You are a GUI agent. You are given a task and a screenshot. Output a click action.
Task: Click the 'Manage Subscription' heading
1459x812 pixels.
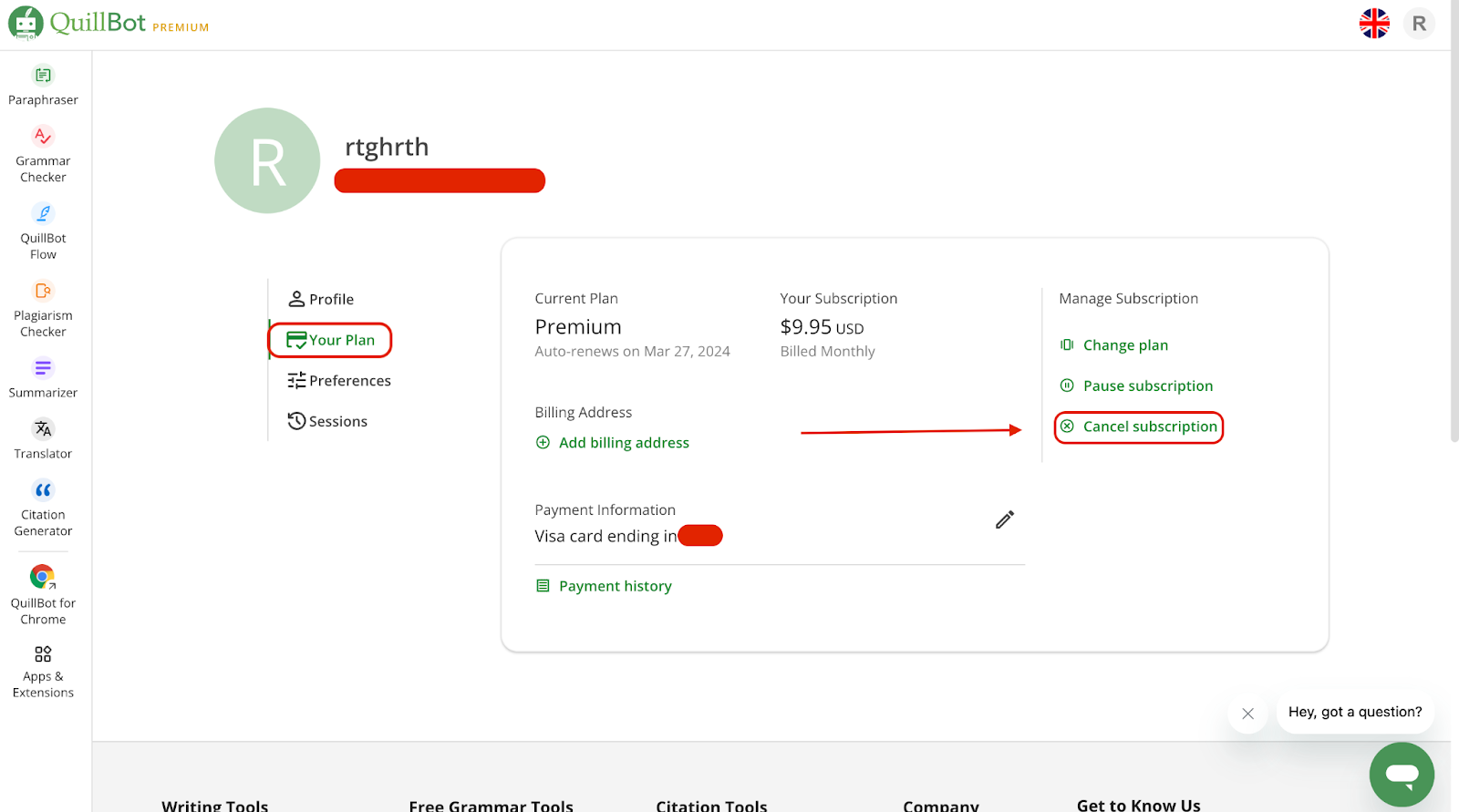pyautogui.click(x=1128, y=298)
